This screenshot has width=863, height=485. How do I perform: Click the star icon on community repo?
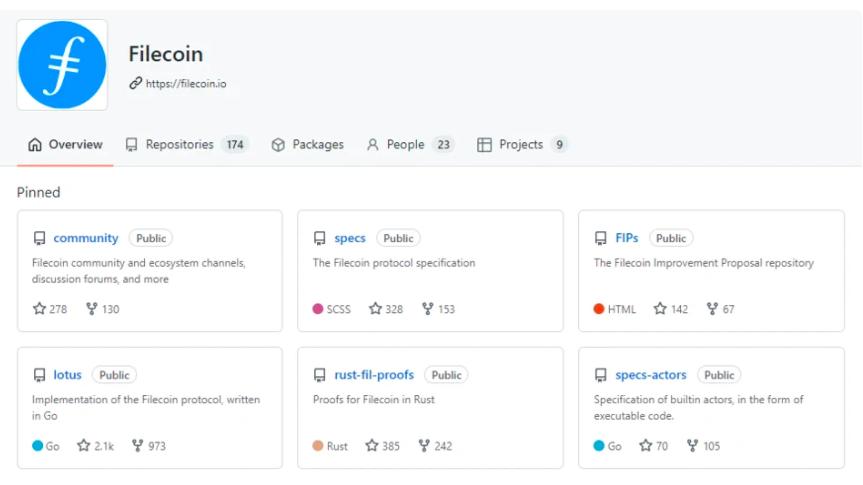[40, 309]
